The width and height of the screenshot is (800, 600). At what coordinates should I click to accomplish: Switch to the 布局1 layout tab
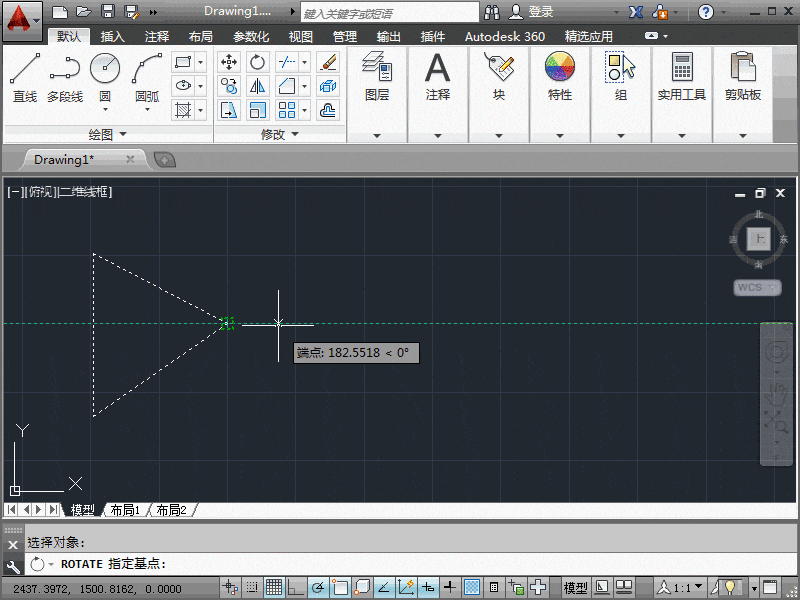pos(124,509)
